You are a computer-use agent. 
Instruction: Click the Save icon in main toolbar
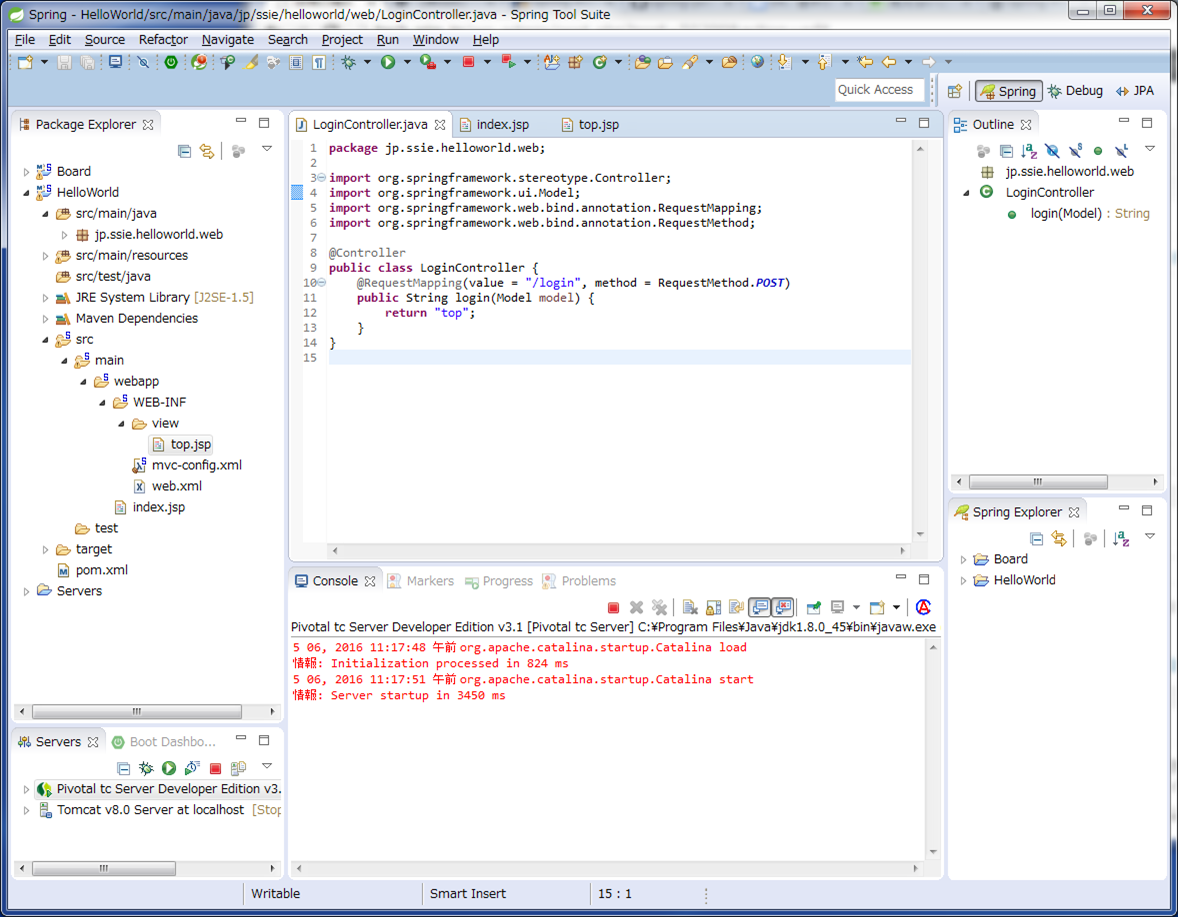pyautogui.click(x=64, y=63)
